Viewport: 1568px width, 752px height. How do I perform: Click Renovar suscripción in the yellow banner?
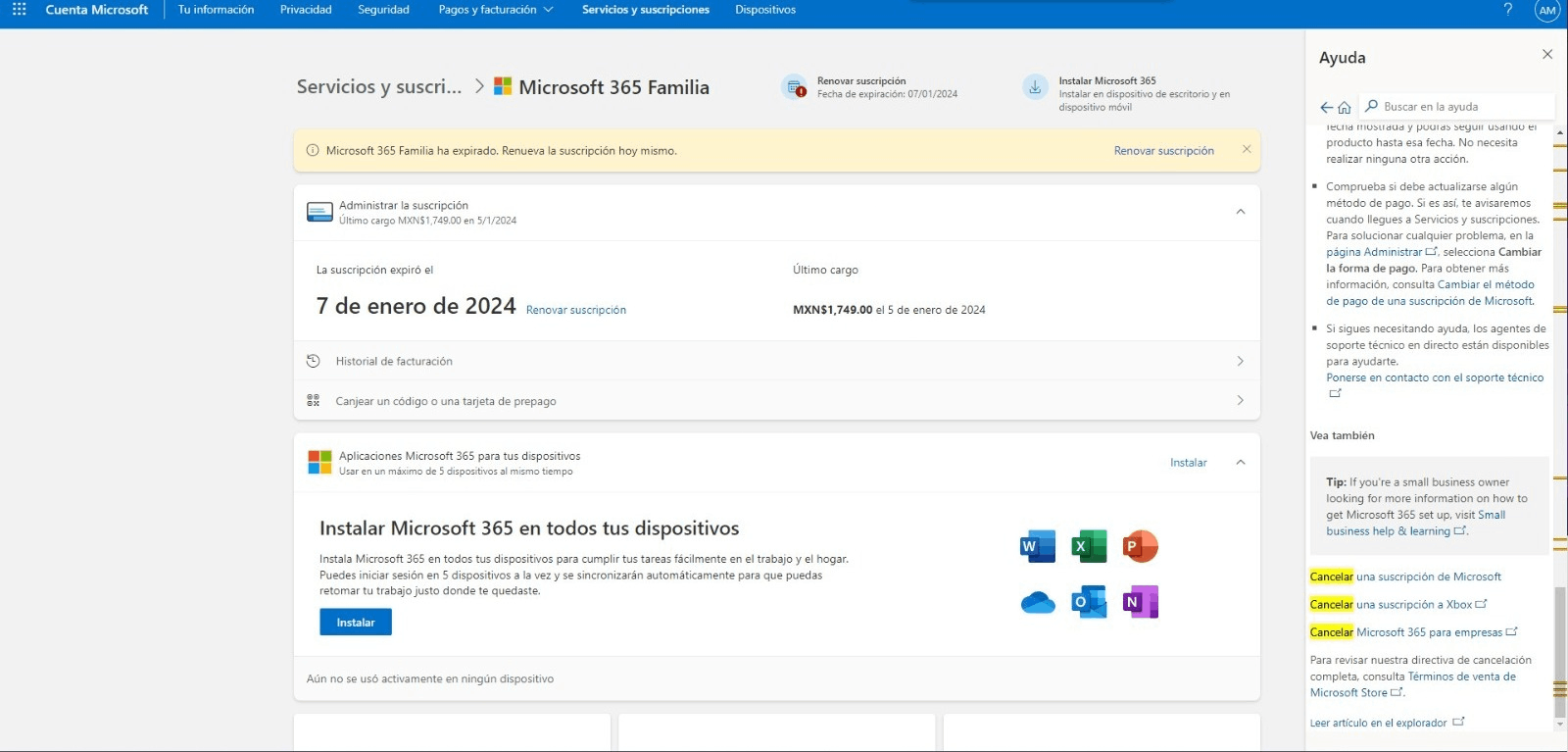click(1163, 151)
